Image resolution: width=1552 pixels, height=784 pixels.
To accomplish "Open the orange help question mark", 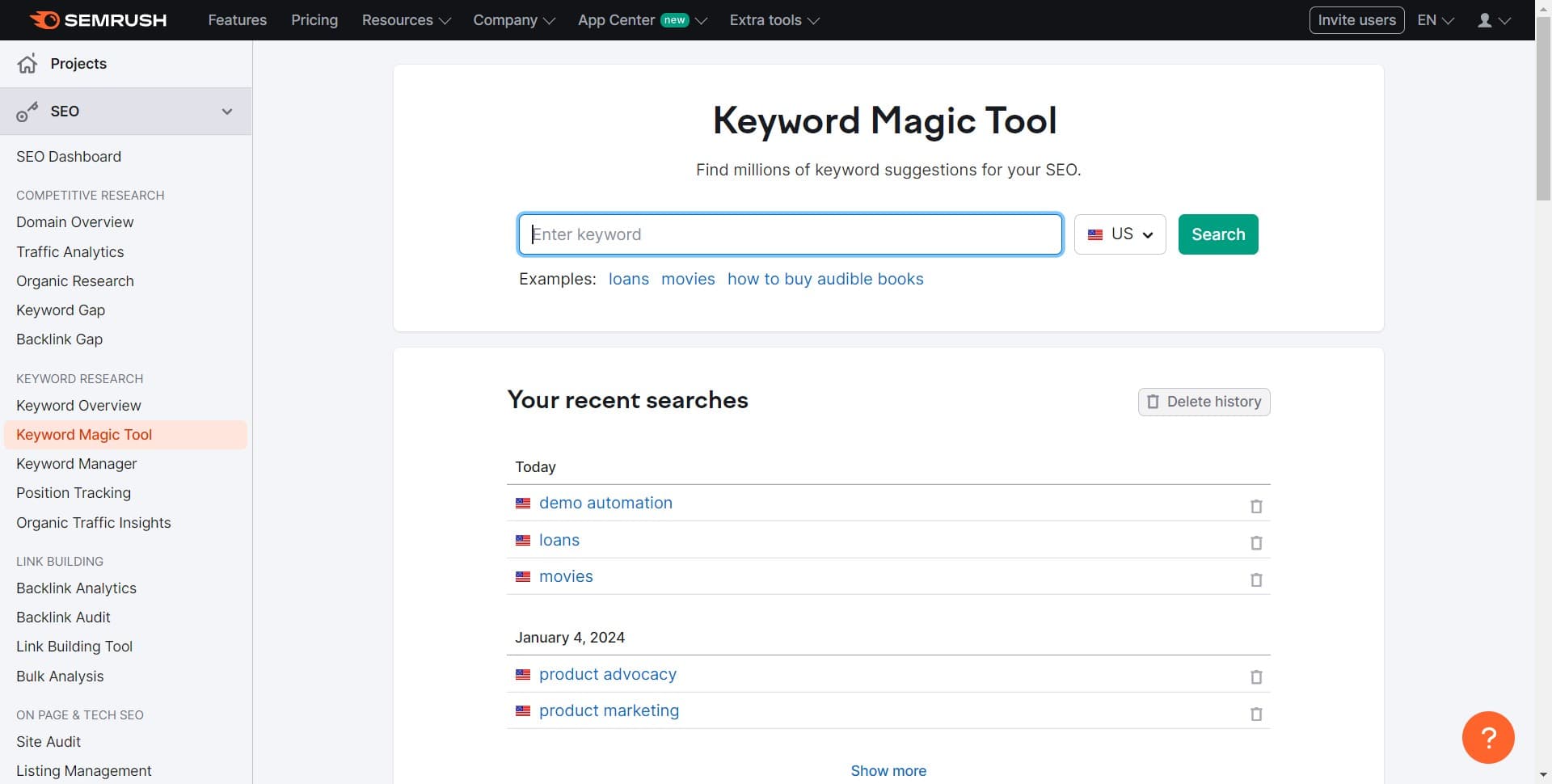I will (1488, 737).
